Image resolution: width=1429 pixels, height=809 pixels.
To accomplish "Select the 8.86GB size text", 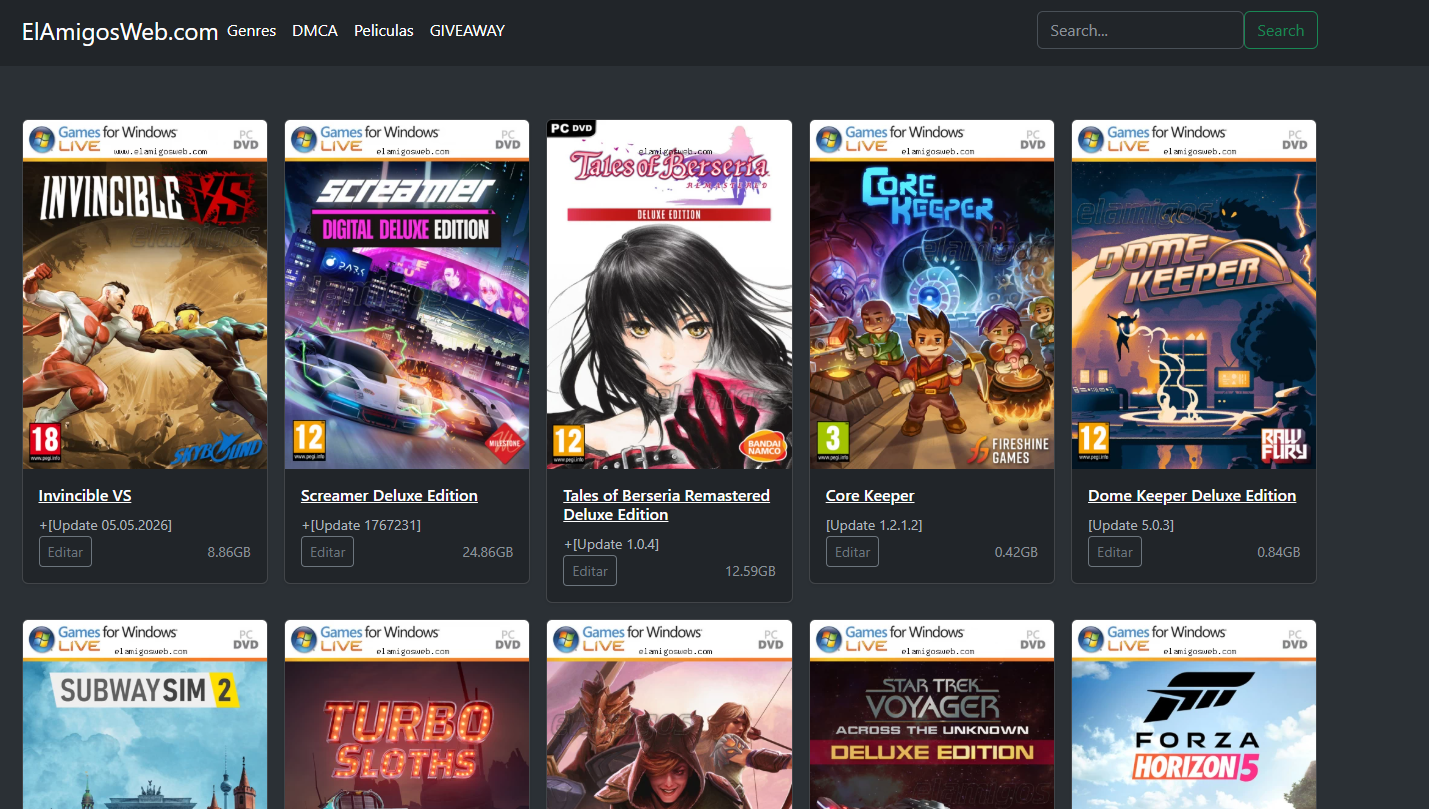I will click(229, 552).
